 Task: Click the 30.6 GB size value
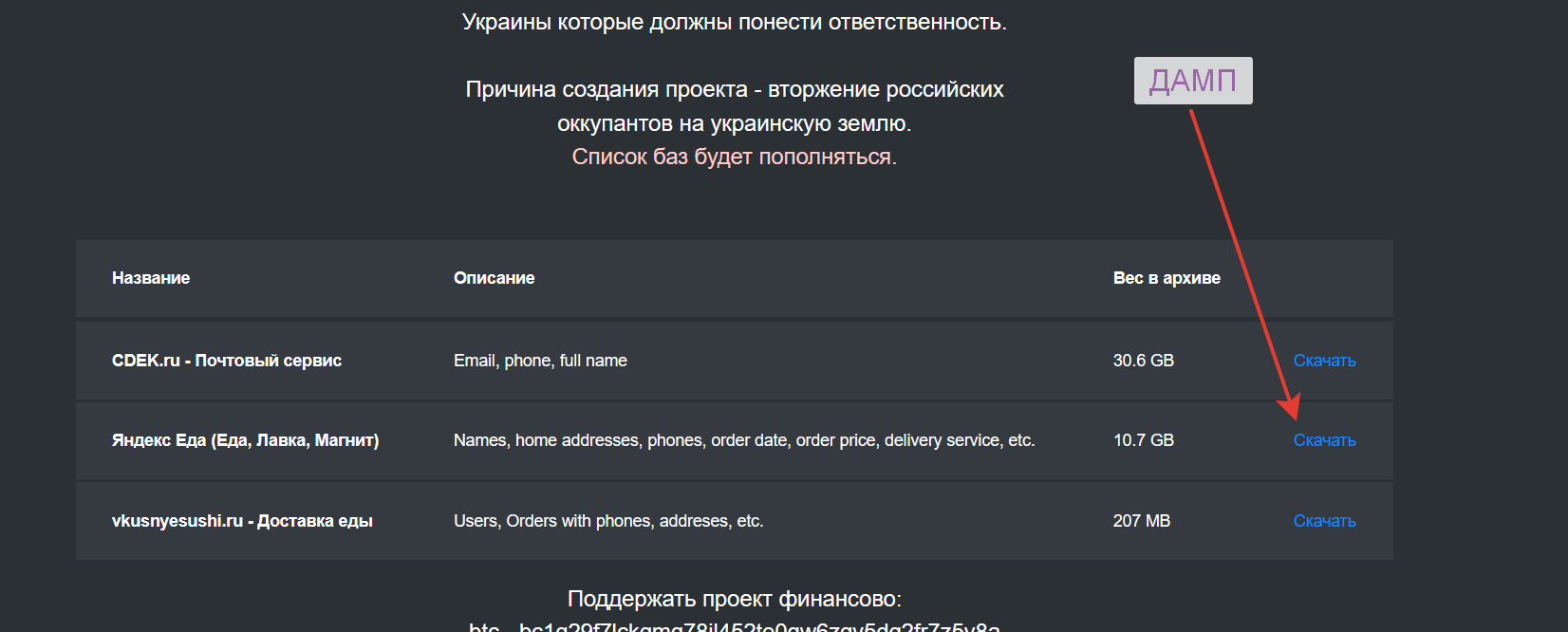[1144, 361]
